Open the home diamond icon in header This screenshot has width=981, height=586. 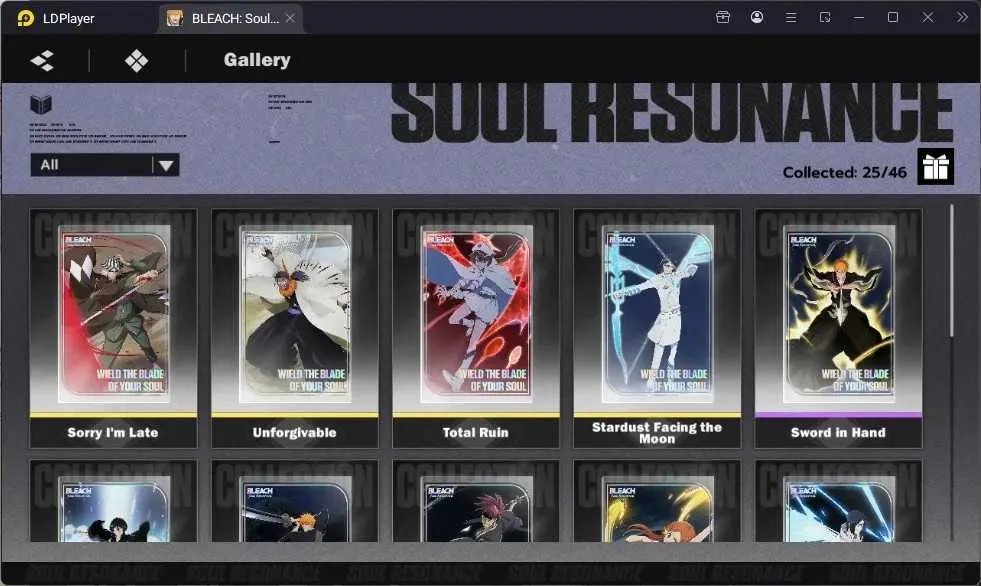pos(136,61)
